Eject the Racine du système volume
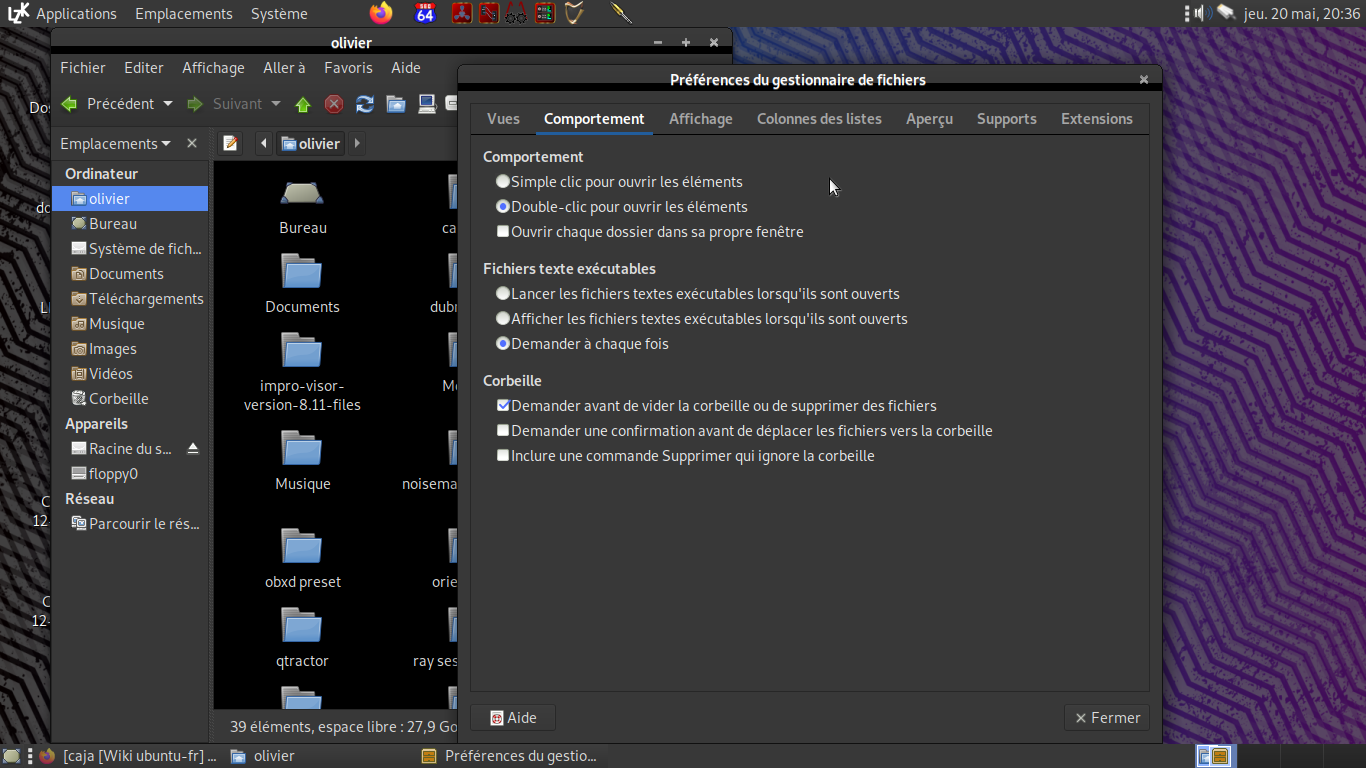This screenshot has width=1366, height=768. (193, 449)
